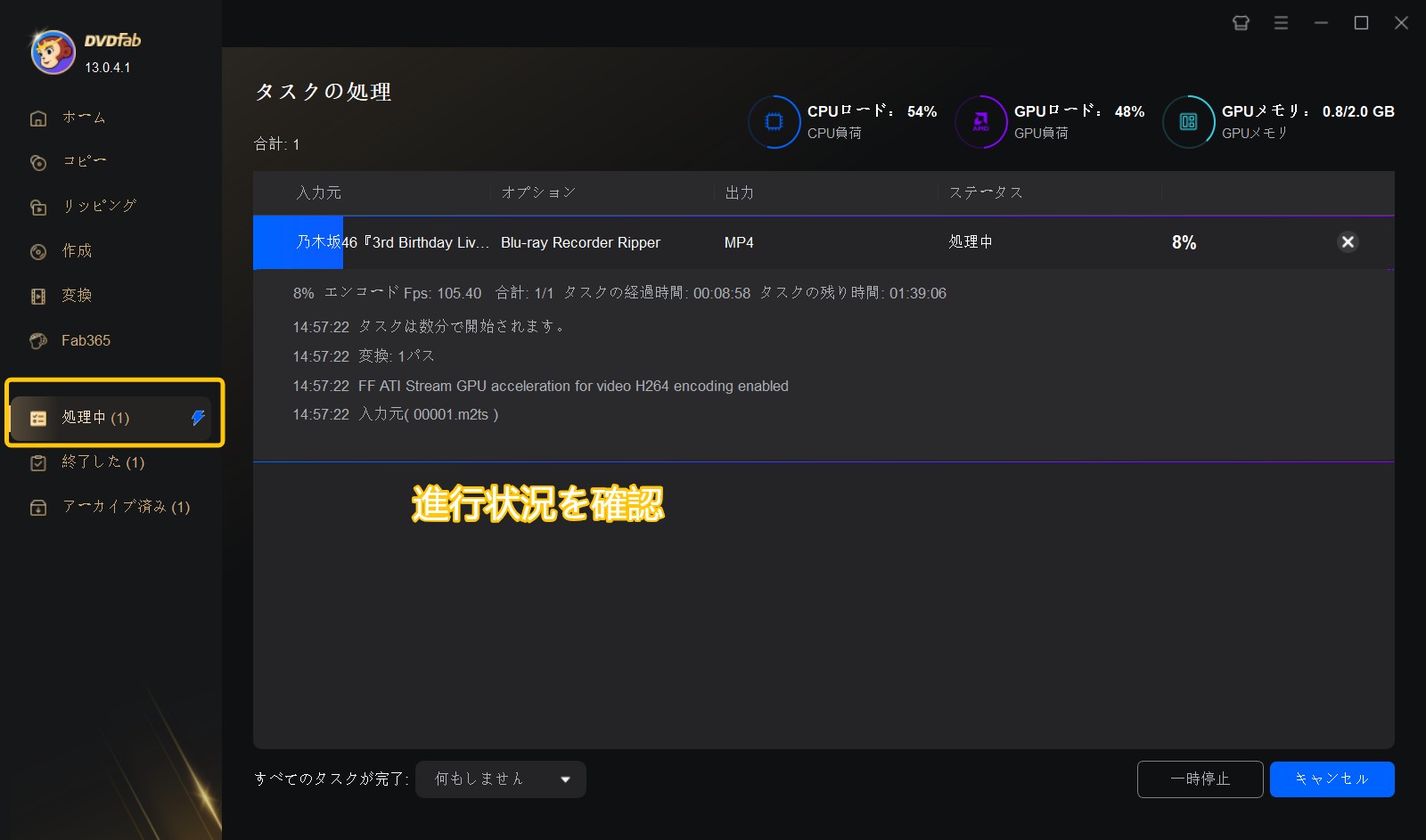
Task: Pause task with 一時停止 button
Action: 1200,779
